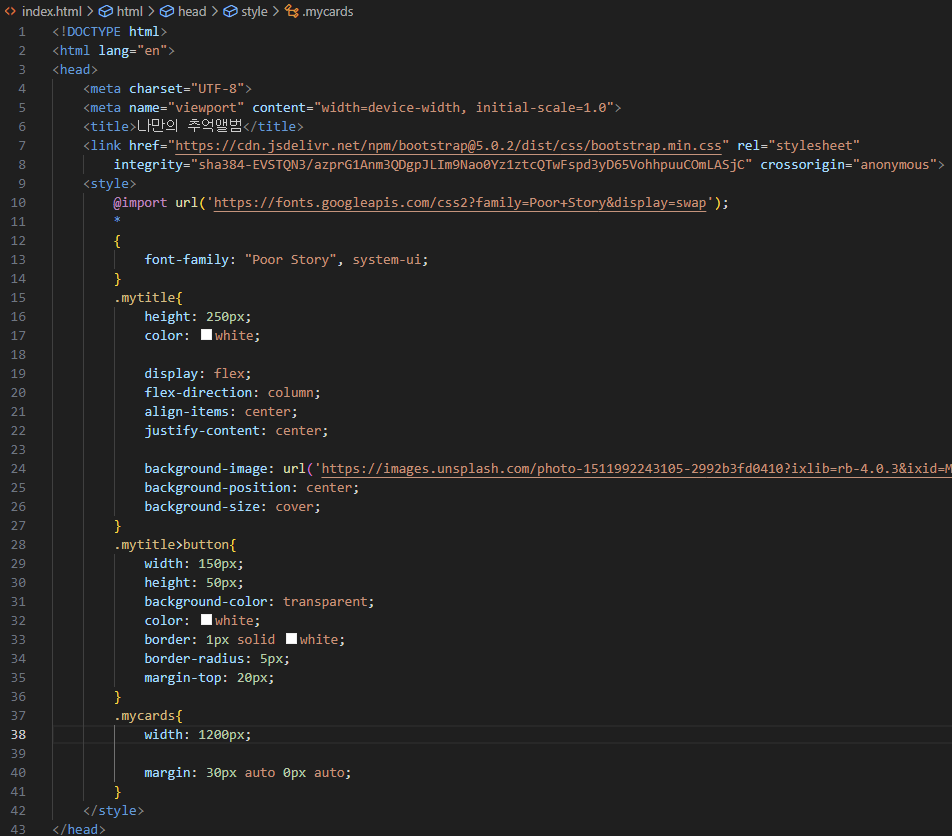The image size is (952, 836).
Task: Click the 'justify-content: center;' declaration
Action: [236, 430]
